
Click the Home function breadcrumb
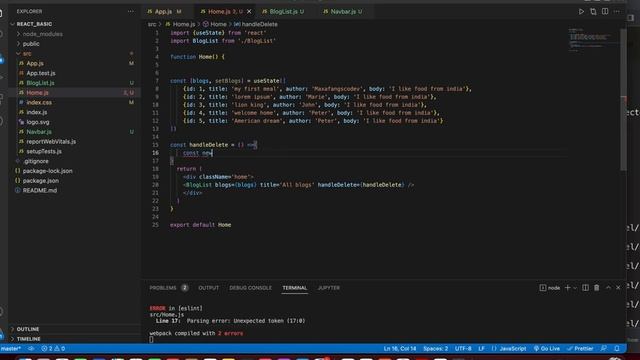coord(215,24)
